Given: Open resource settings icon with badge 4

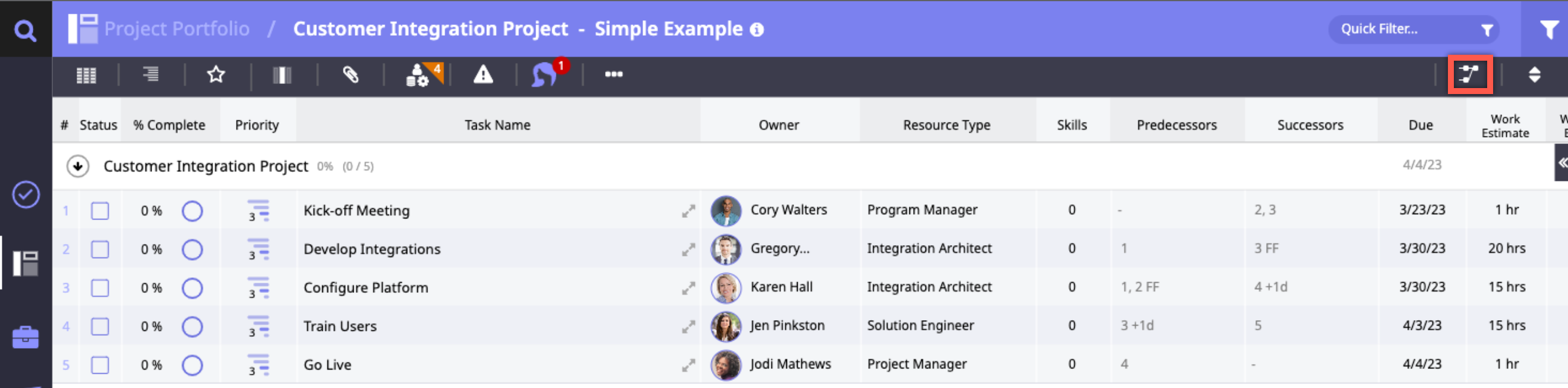Looking at the screenshot, I should pos(424,75).
